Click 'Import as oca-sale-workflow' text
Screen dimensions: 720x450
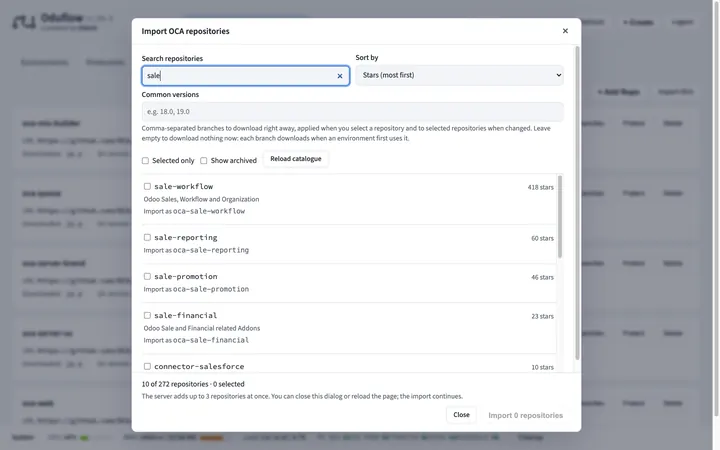click(194, 211)
